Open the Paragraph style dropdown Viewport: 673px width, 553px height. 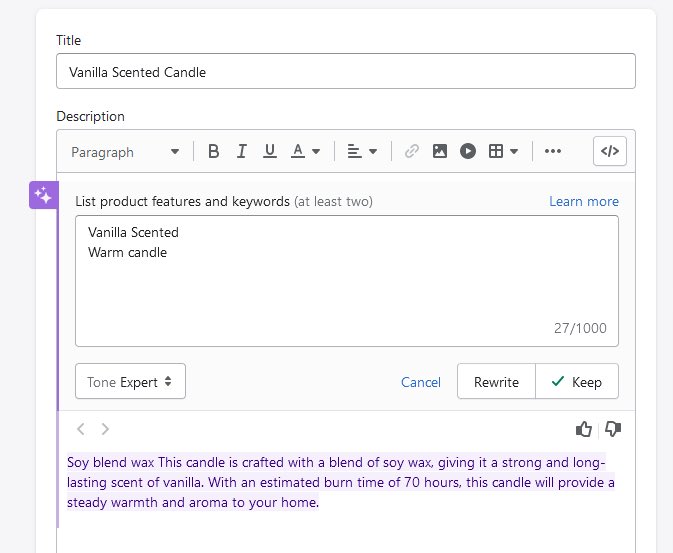[125, 152]
